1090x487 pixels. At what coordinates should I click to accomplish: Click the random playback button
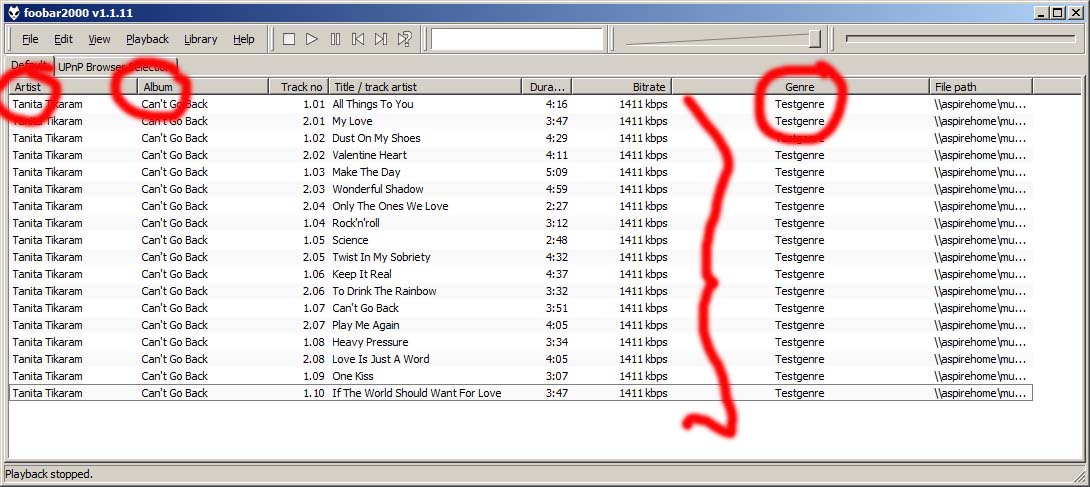pyautogui.click(x=405, y=39)
